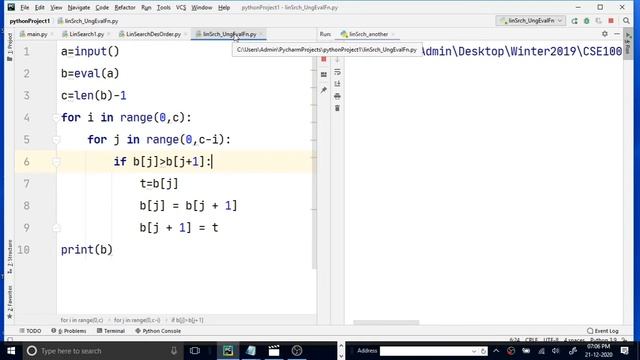
Task: Collapse the for j loop on line 5
Action: tap(56, 140)
